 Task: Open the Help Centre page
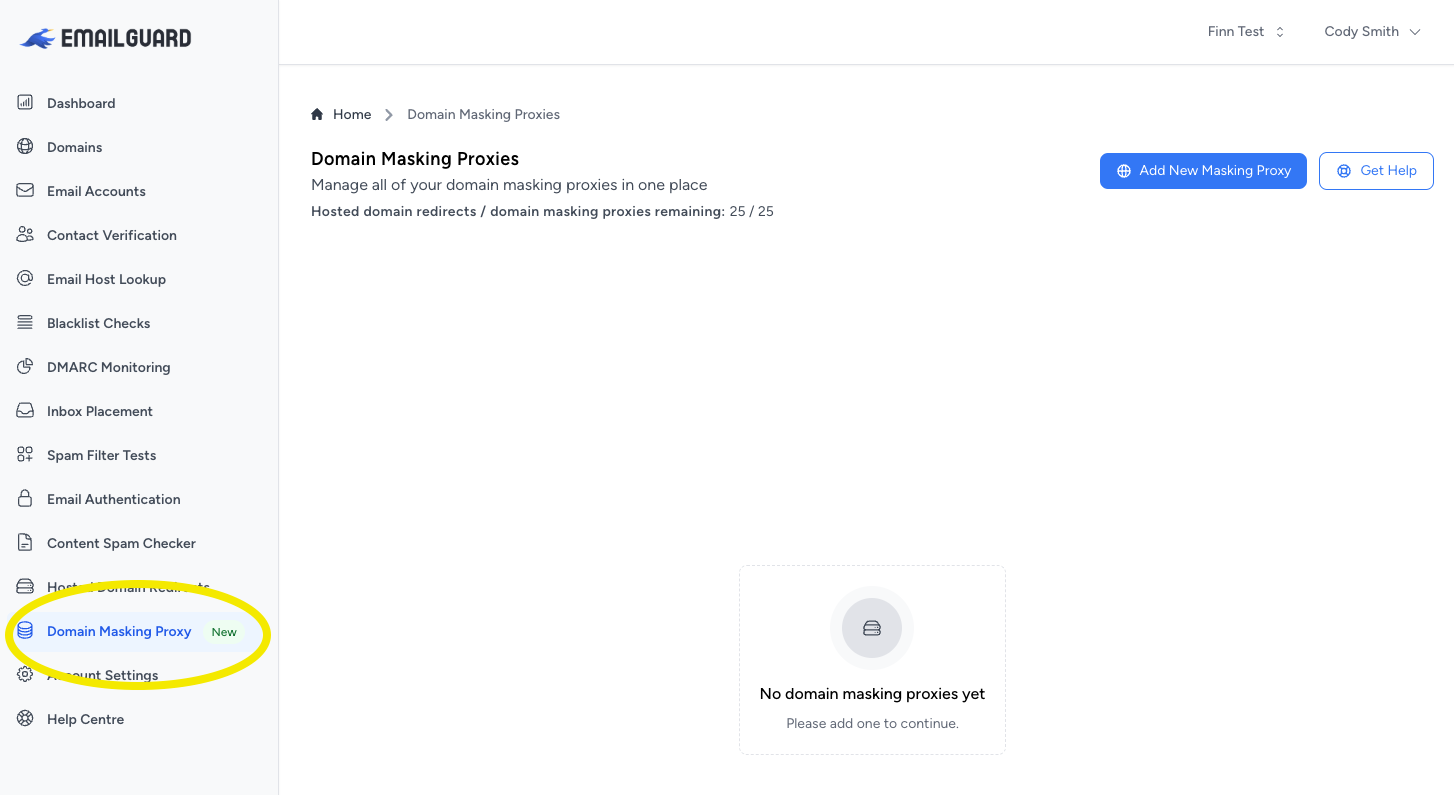[85, 719]
